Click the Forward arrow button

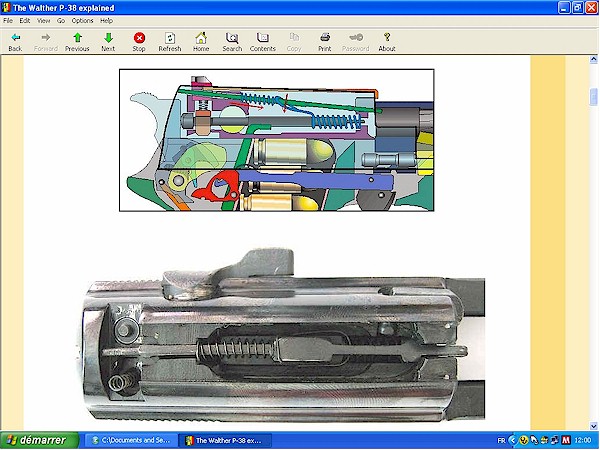46,42
